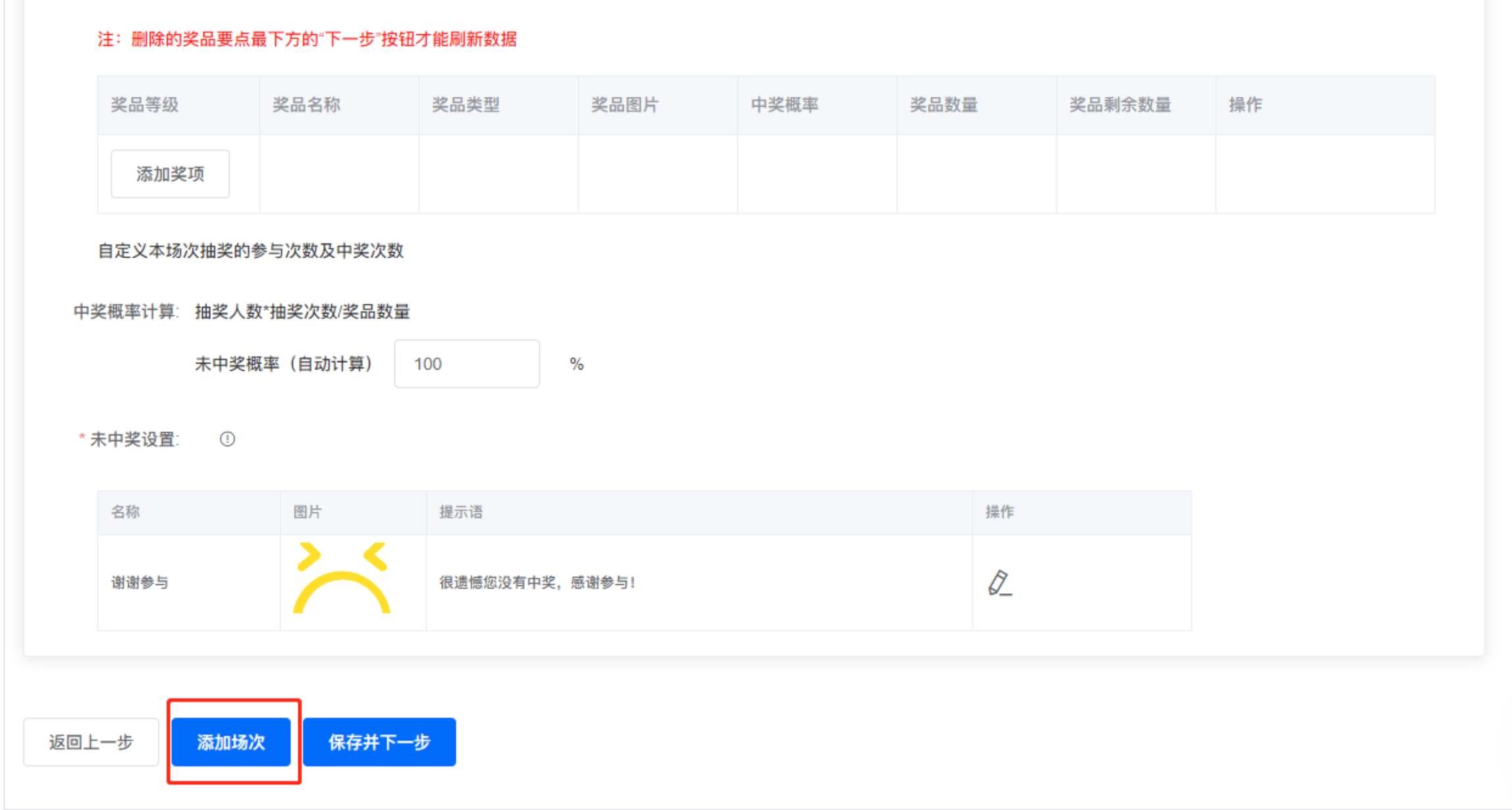Image resolution: width=1512 pixels, height=810 pixels.
Task: Click the red deletion note text
Action: pos(308,40)
